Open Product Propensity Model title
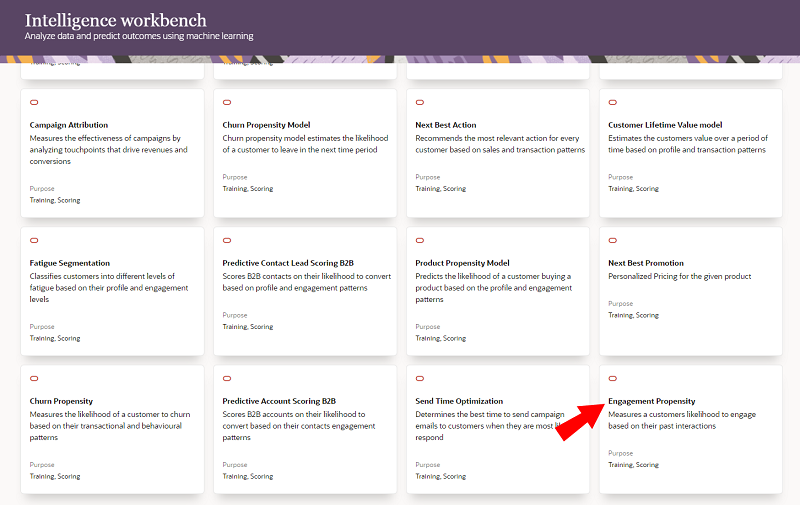This screenshot has width=800, height=505. [462, 263]
